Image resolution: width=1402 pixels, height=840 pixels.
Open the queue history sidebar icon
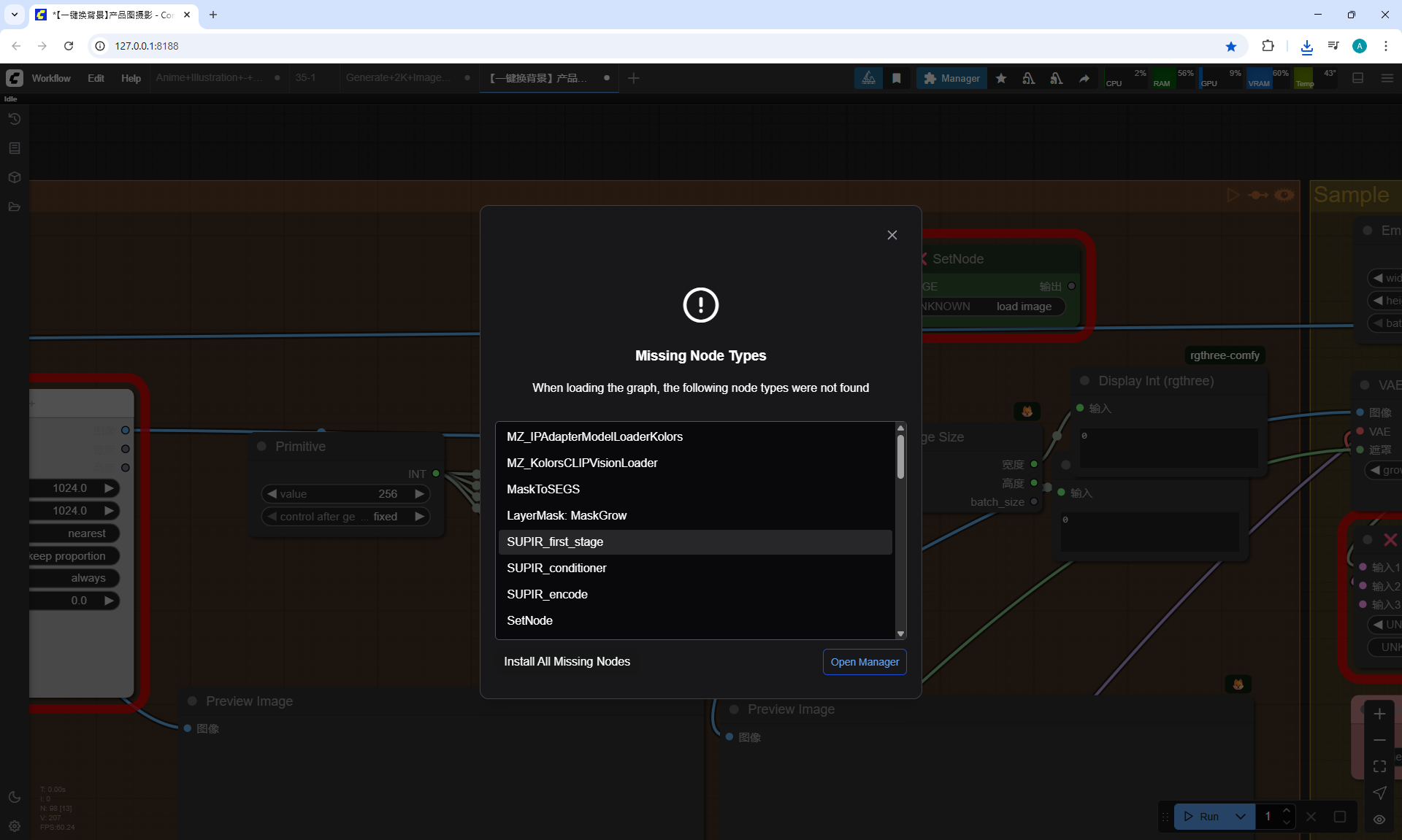(x=15, y=119)
